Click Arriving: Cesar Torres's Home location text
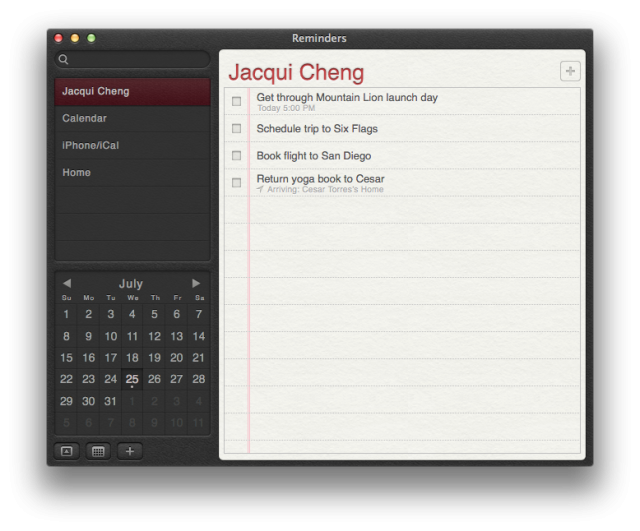Screen dimensions: 640x531 325,189
